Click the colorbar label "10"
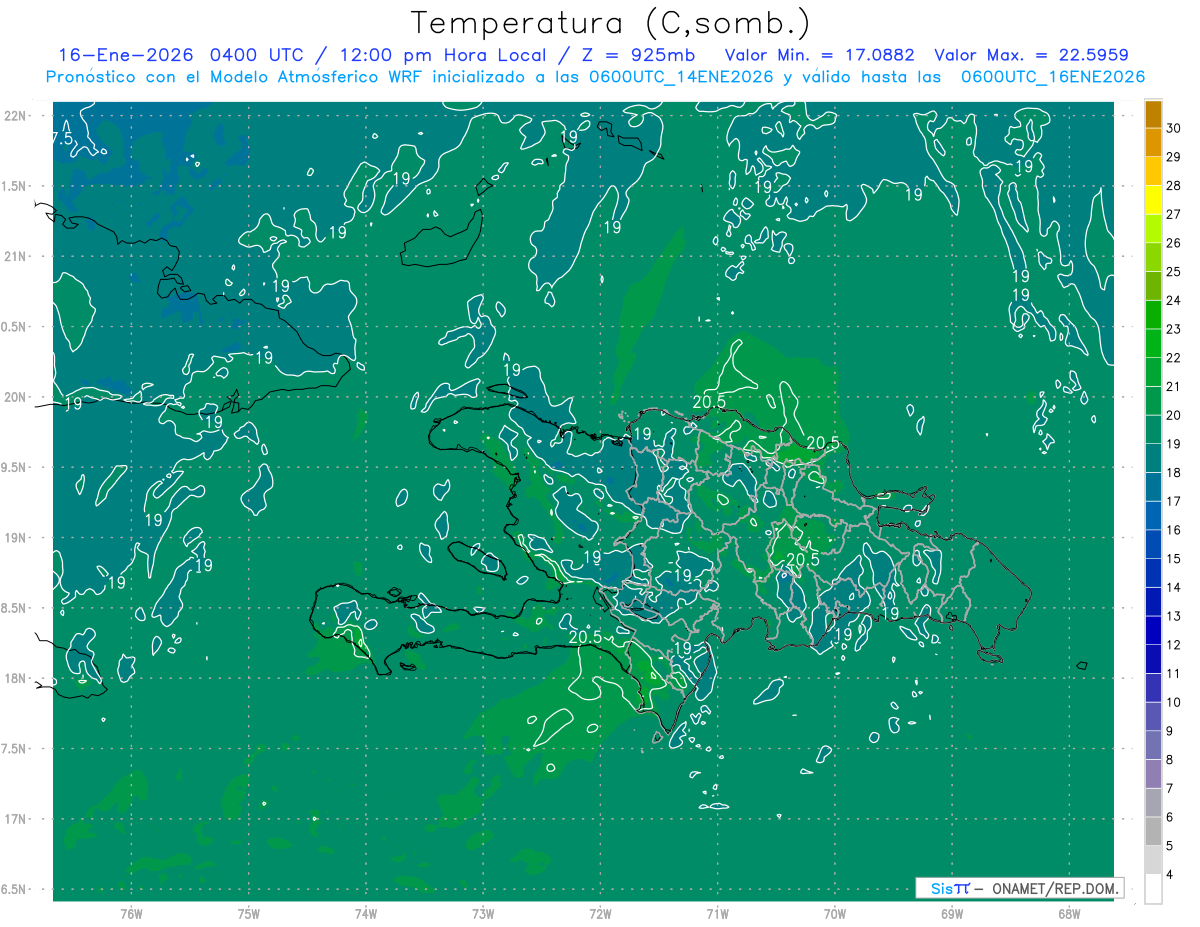The width and height of the screenshot is (1200, 927). (x=1174, y=702)
